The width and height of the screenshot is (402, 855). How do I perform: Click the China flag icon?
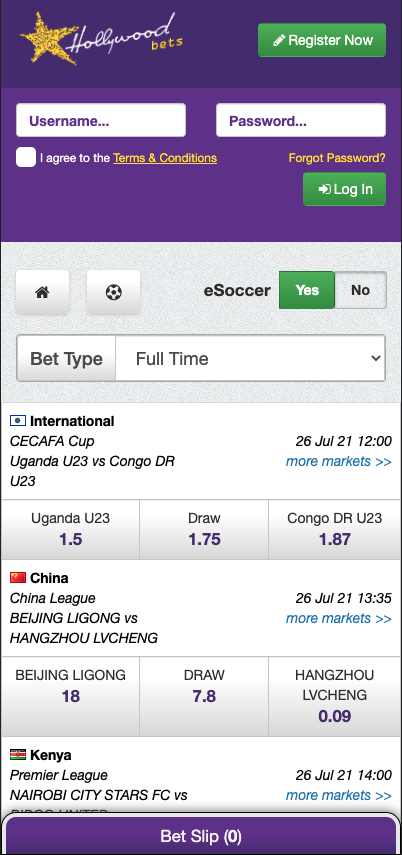tap(18, 577)
